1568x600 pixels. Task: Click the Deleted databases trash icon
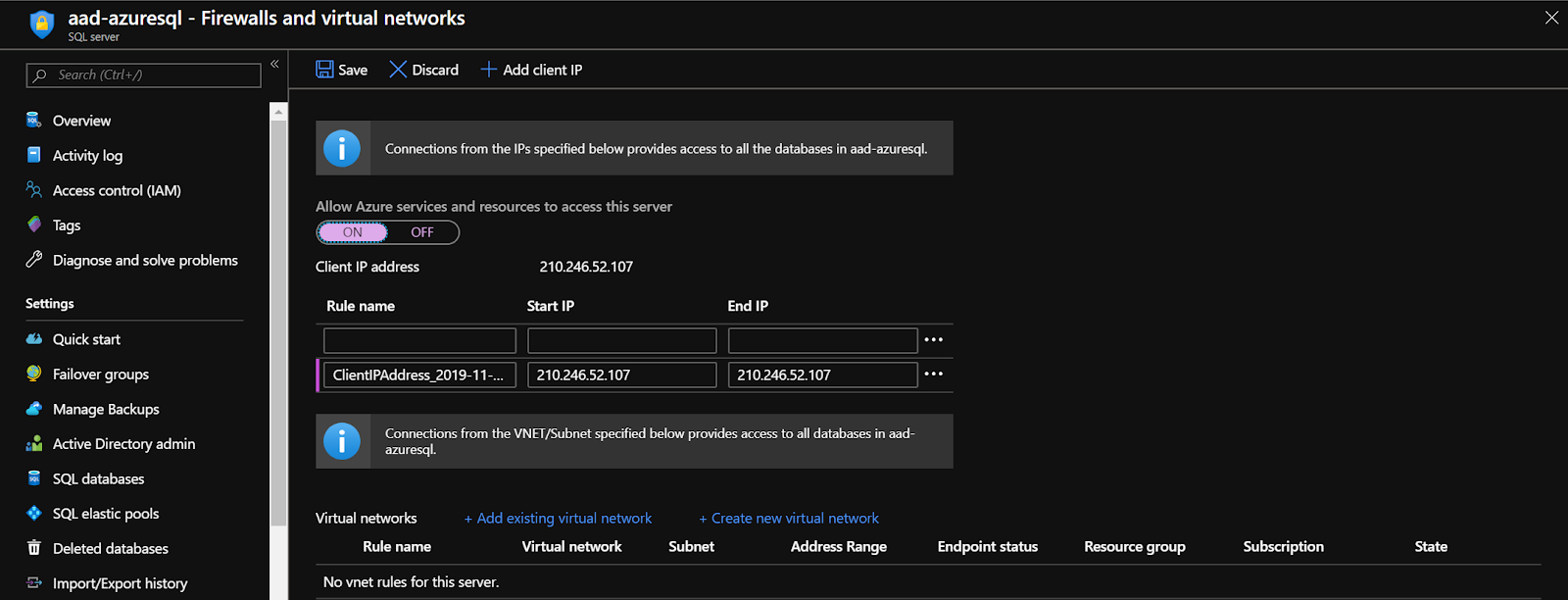[x=34, y=548]
